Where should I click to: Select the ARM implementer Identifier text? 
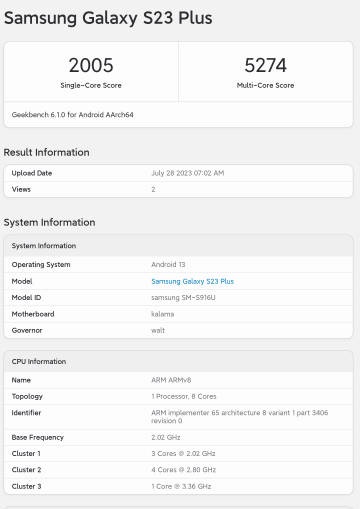point(240,417)
